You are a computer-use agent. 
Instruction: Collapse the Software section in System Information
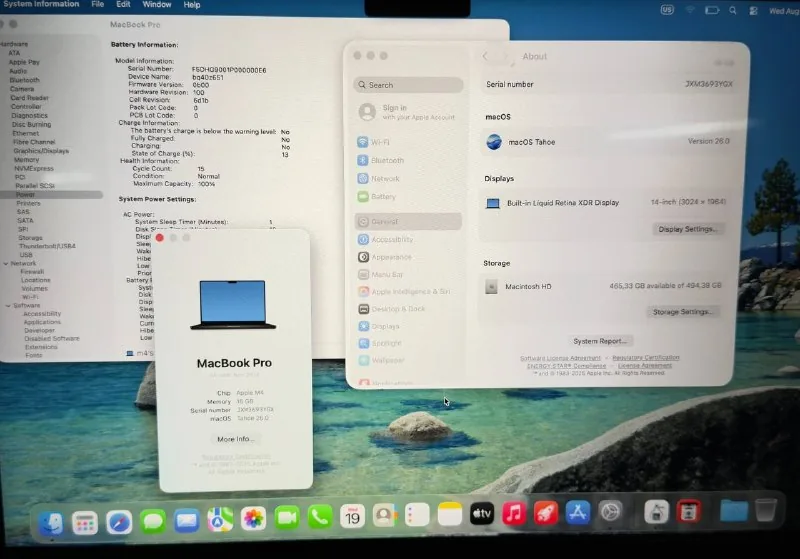click(x=8, y=306)
